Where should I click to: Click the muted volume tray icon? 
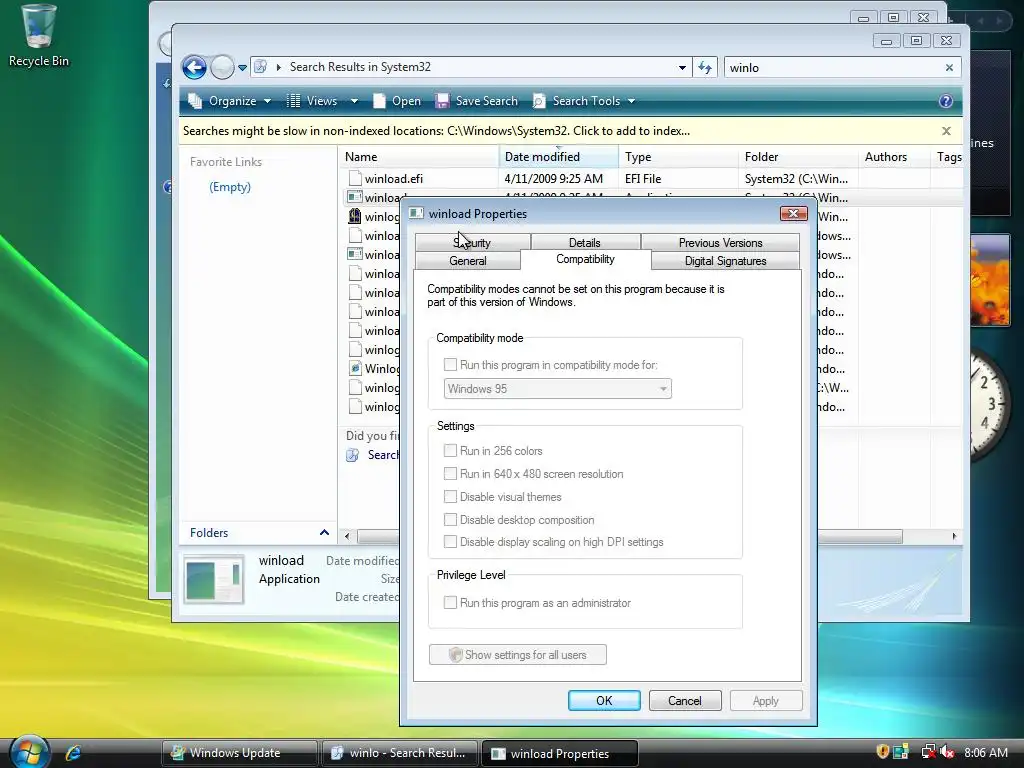946,752
